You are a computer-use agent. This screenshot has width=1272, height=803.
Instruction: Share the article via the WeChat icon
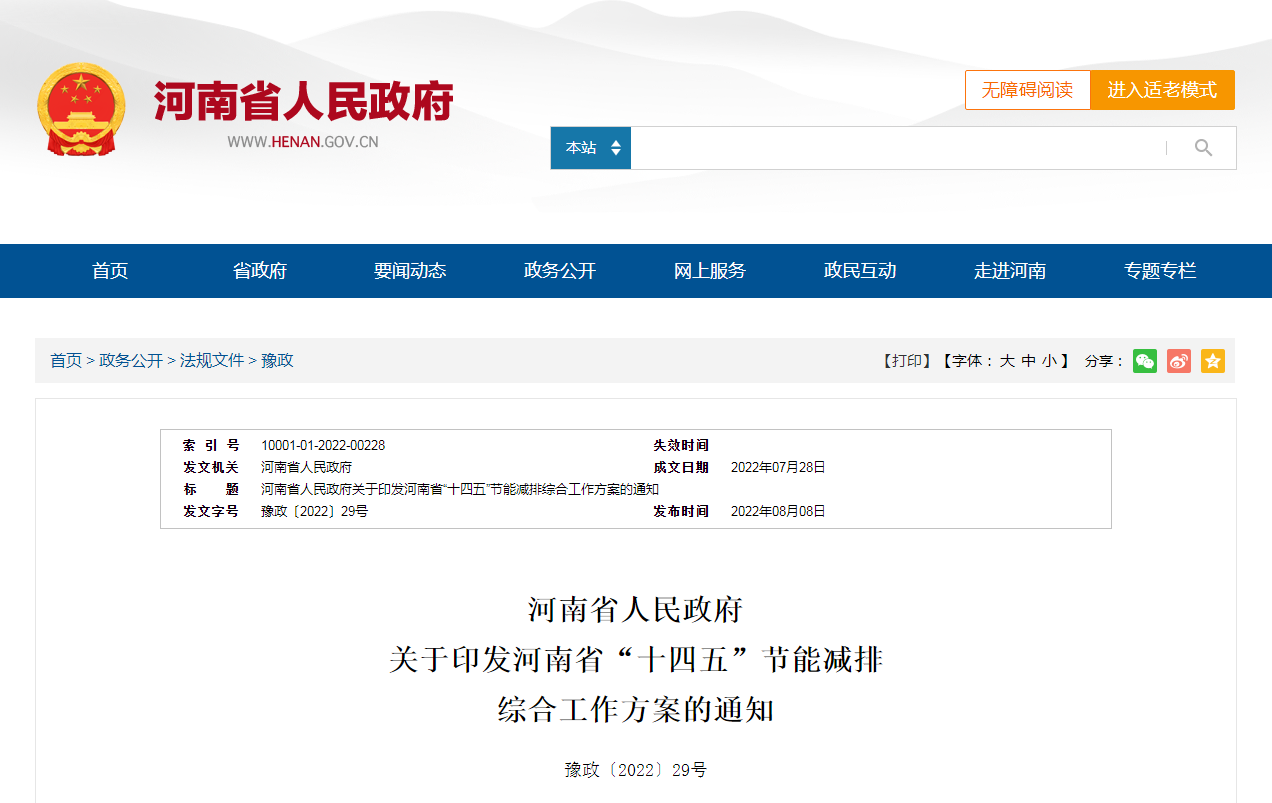[1144, 361]
